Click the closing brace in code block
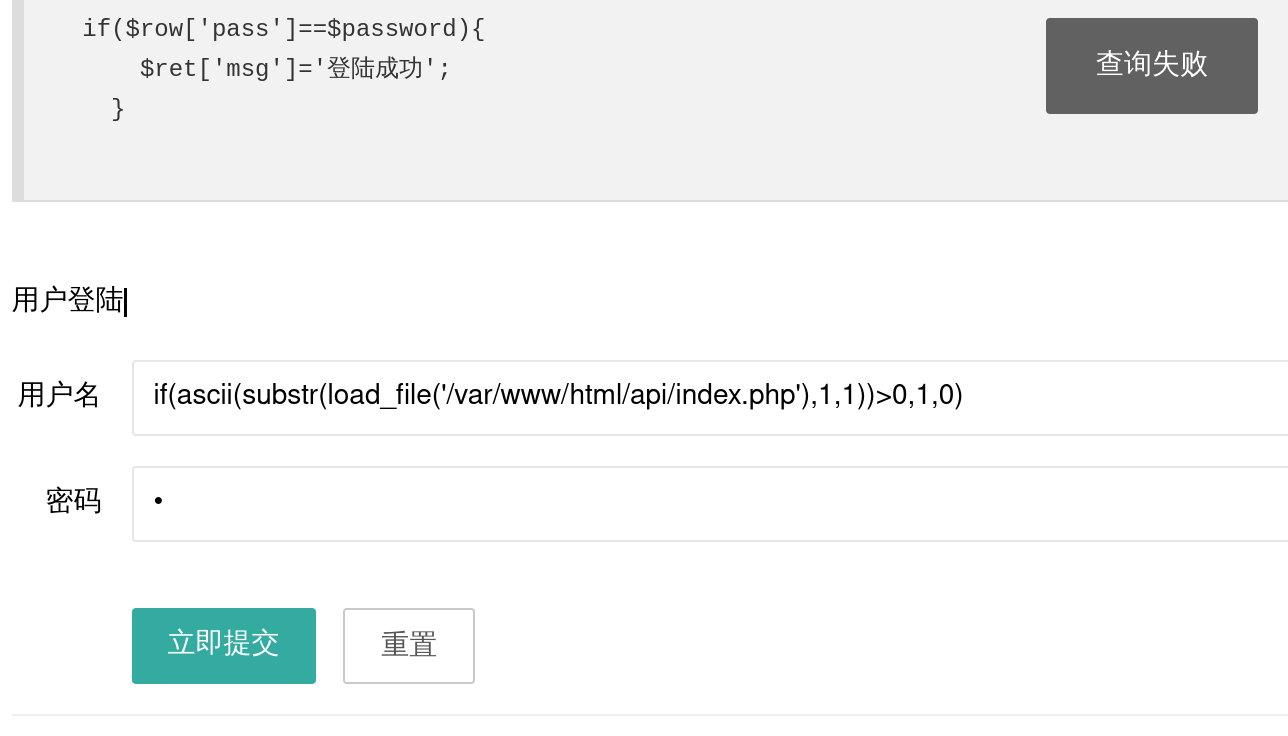Image resolution: width=1288 pixels, height=736 pixels. click(118, 108)
